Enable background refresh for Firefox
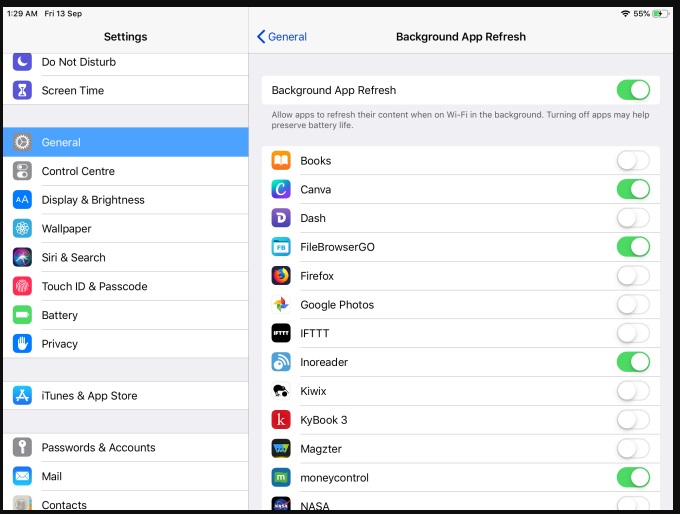This screenshot has width=680, height=514. 633,275
